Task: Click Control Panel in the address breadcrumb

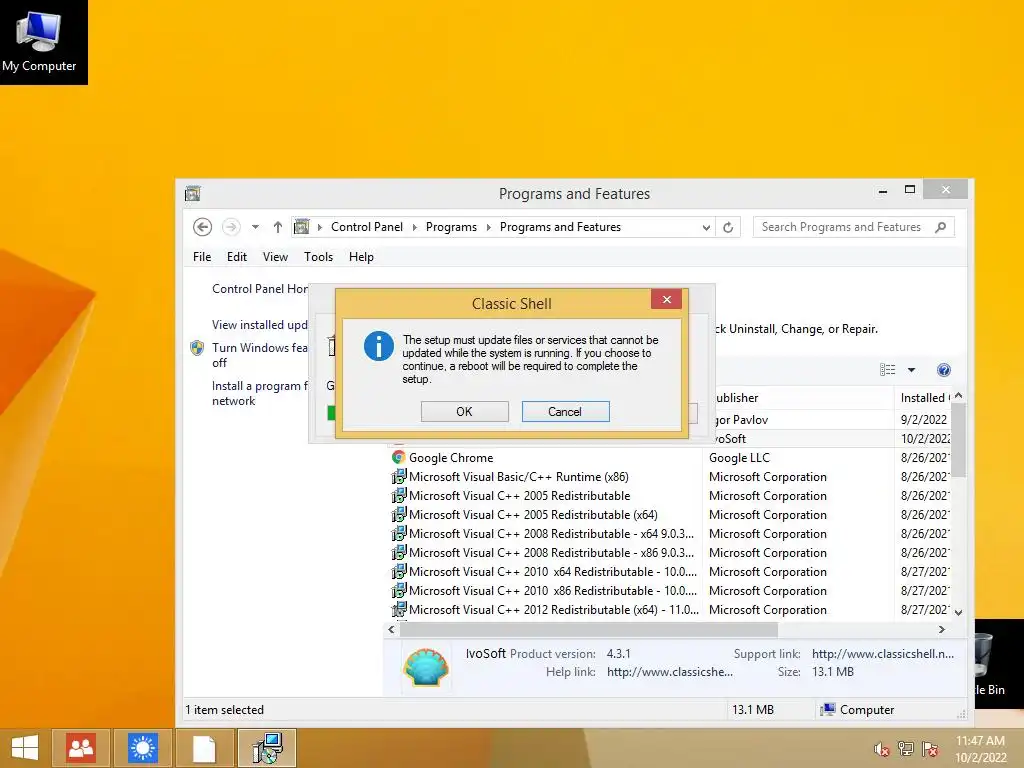Action: pos(366,227)
